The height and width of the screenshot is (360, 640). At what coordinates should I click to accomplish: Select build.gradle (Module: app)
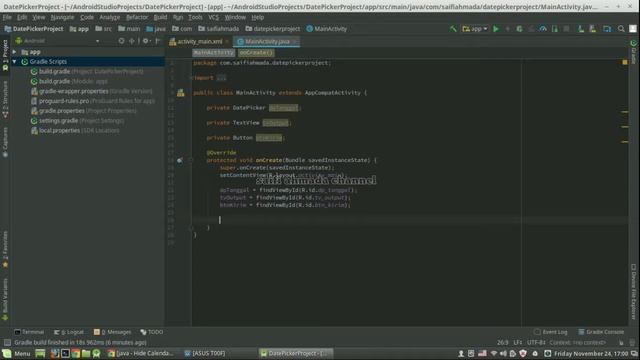69,81
